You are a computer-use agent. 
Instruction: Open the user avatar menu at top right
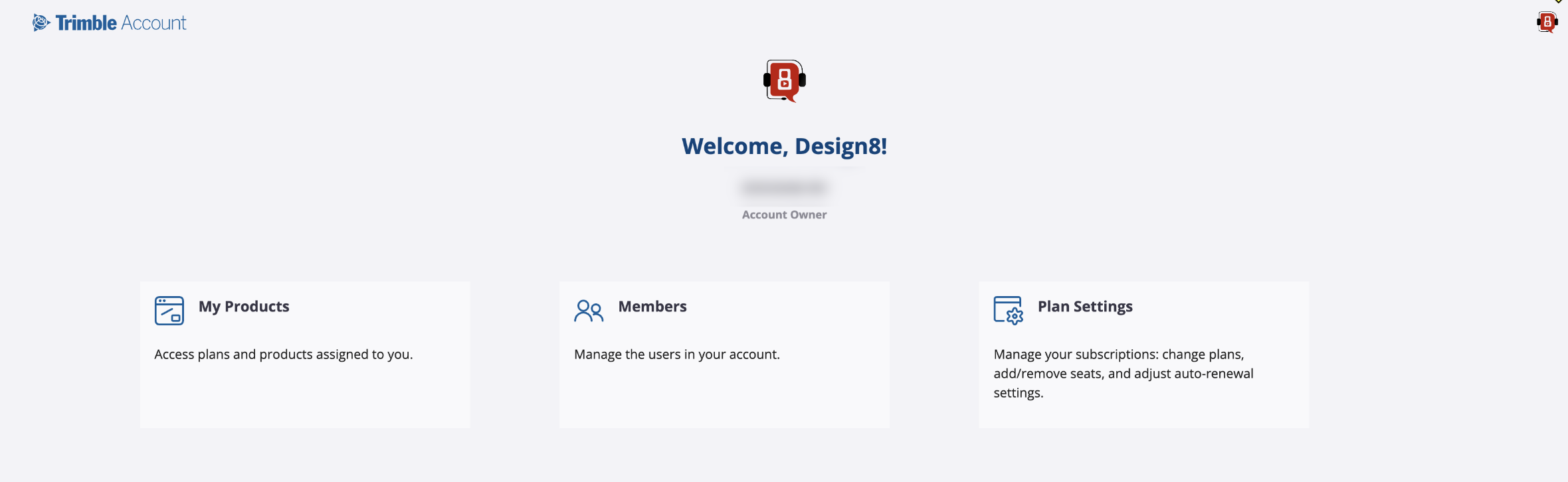point(1547,23)
